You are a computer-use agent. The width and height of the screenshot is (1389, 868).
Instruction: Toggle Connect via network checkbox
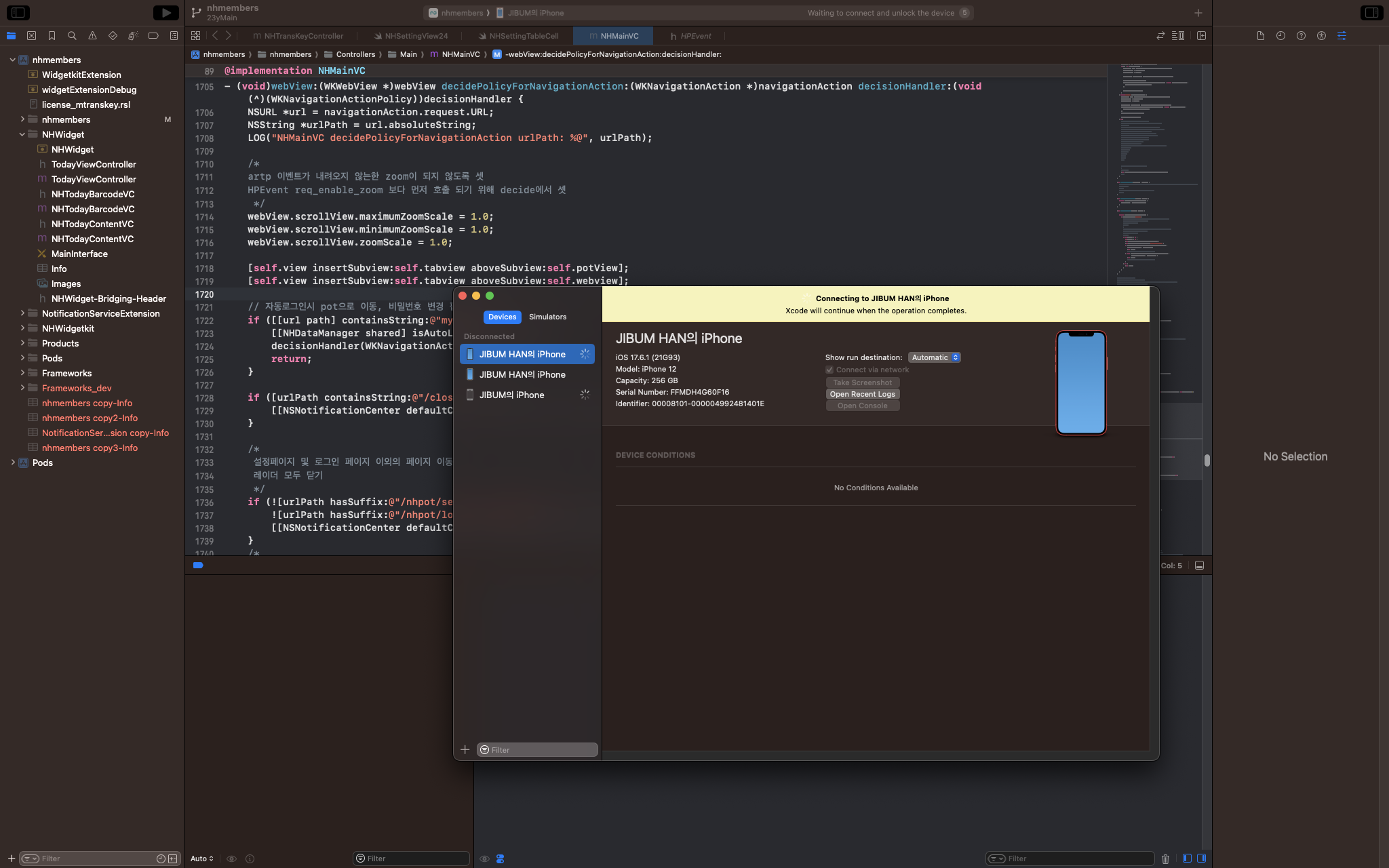[829, 370]
